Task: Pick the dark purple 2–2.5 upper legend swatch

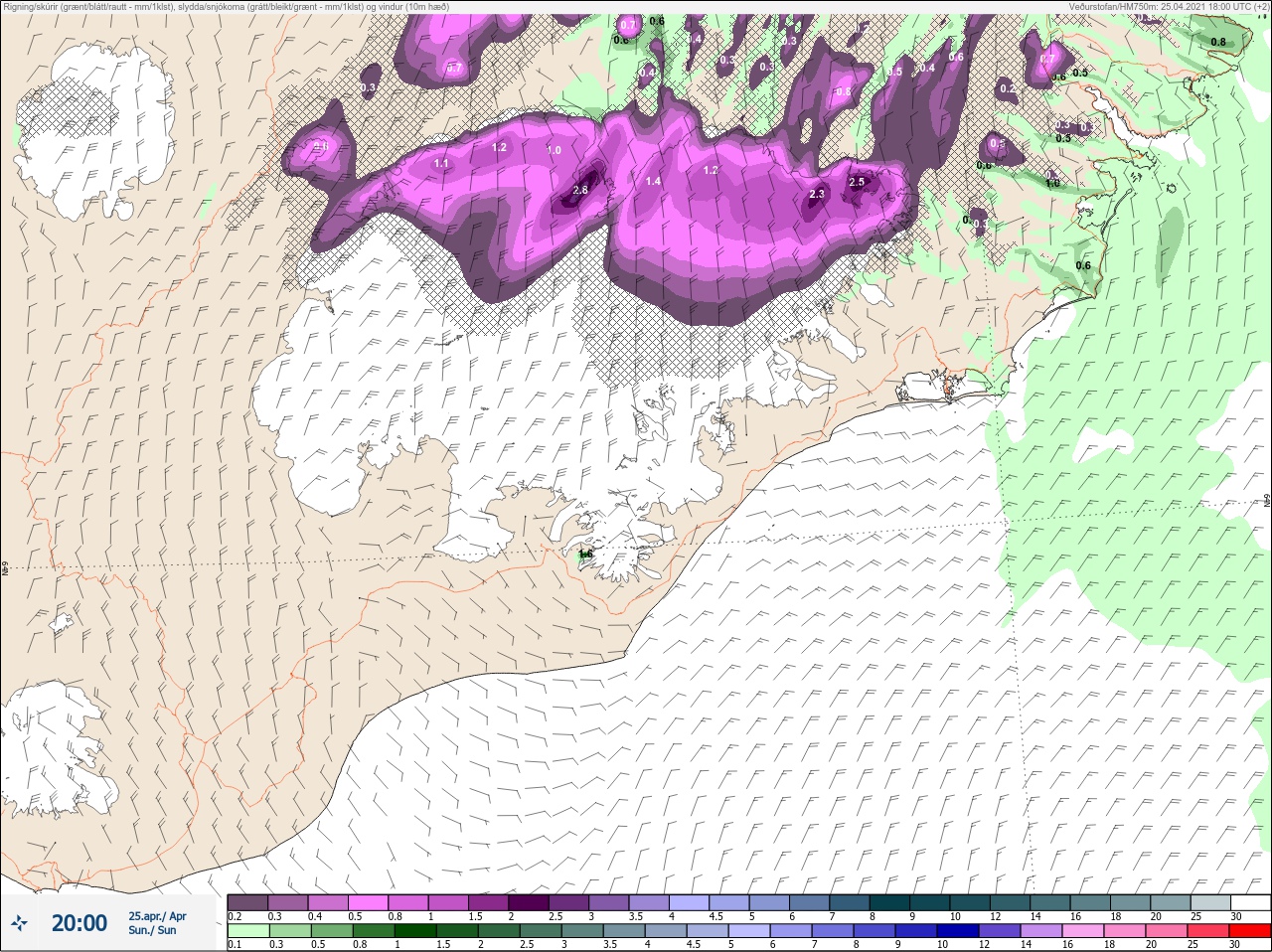Action: (530, 902)
